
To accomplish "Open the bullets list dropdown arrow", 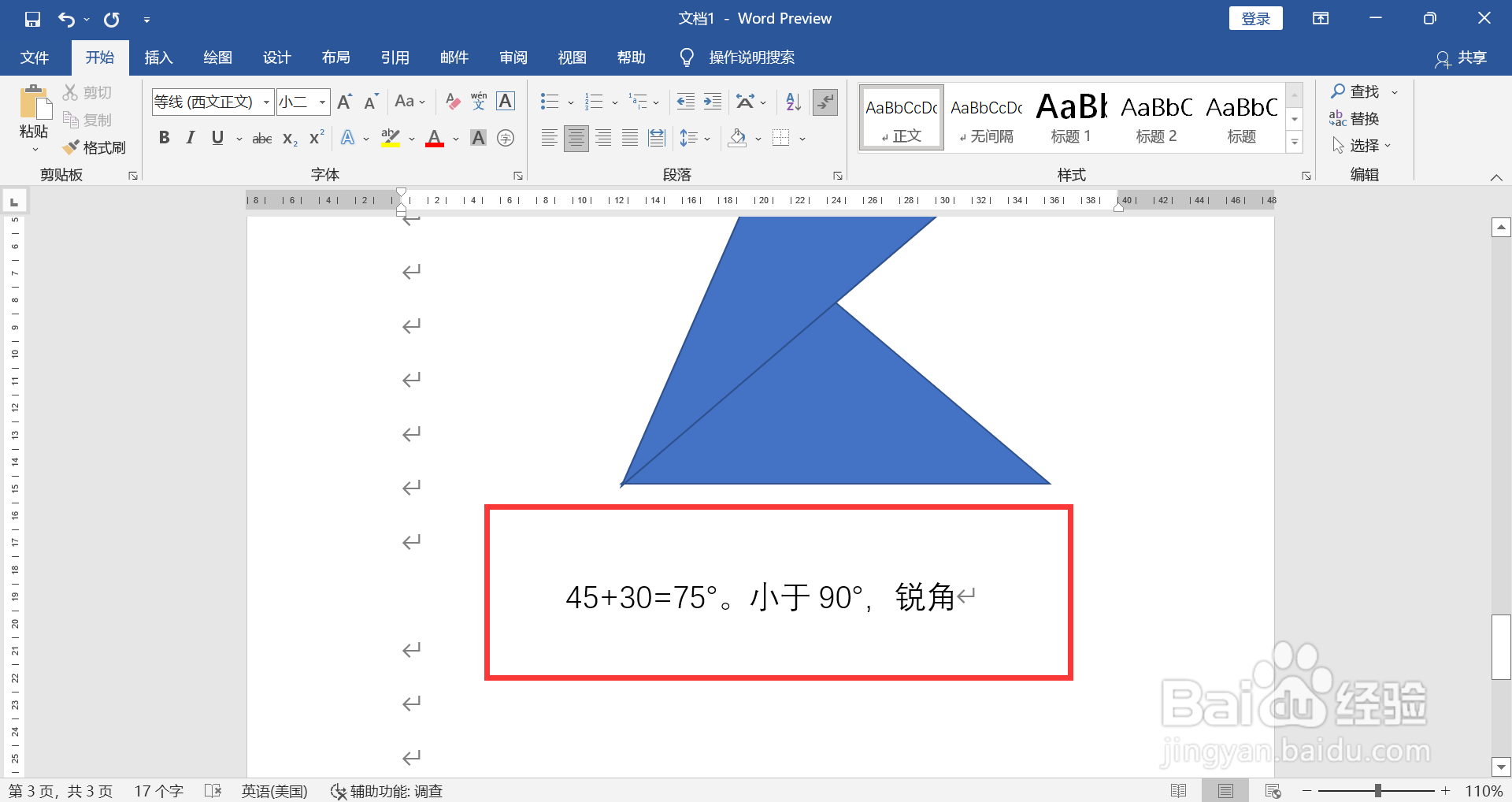I will pyautogui.click(x=571, y=102).
